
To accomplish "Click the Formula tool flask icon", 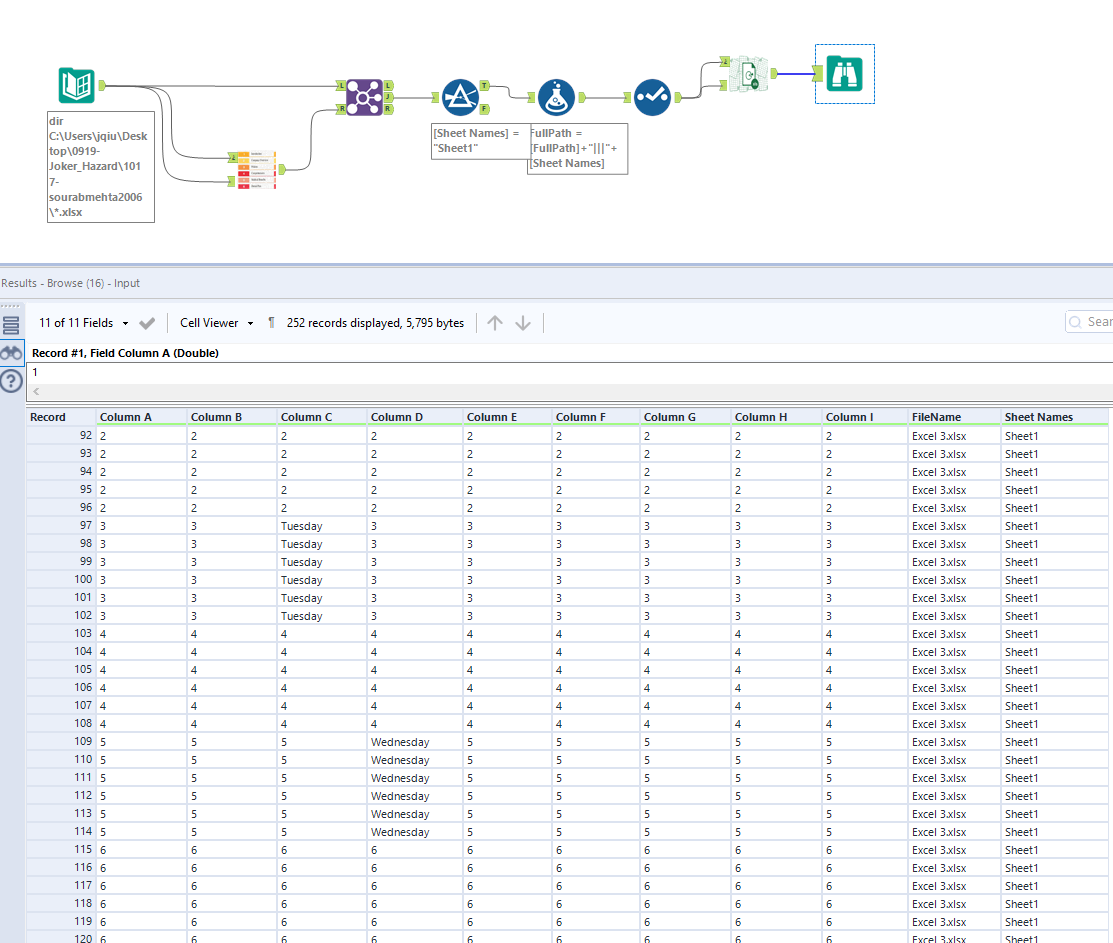I will pyautogui.click(x=556, y=98).
